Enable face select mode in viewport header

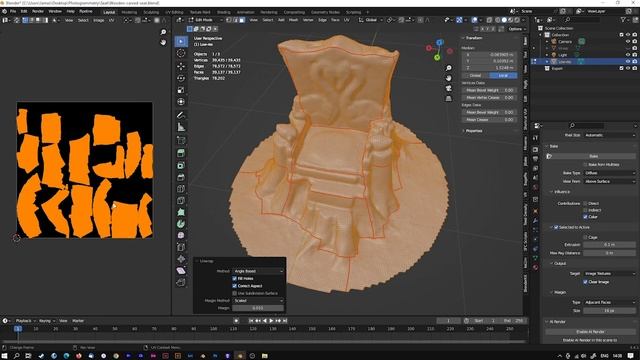pyautogui.click(x=242, y=20)
